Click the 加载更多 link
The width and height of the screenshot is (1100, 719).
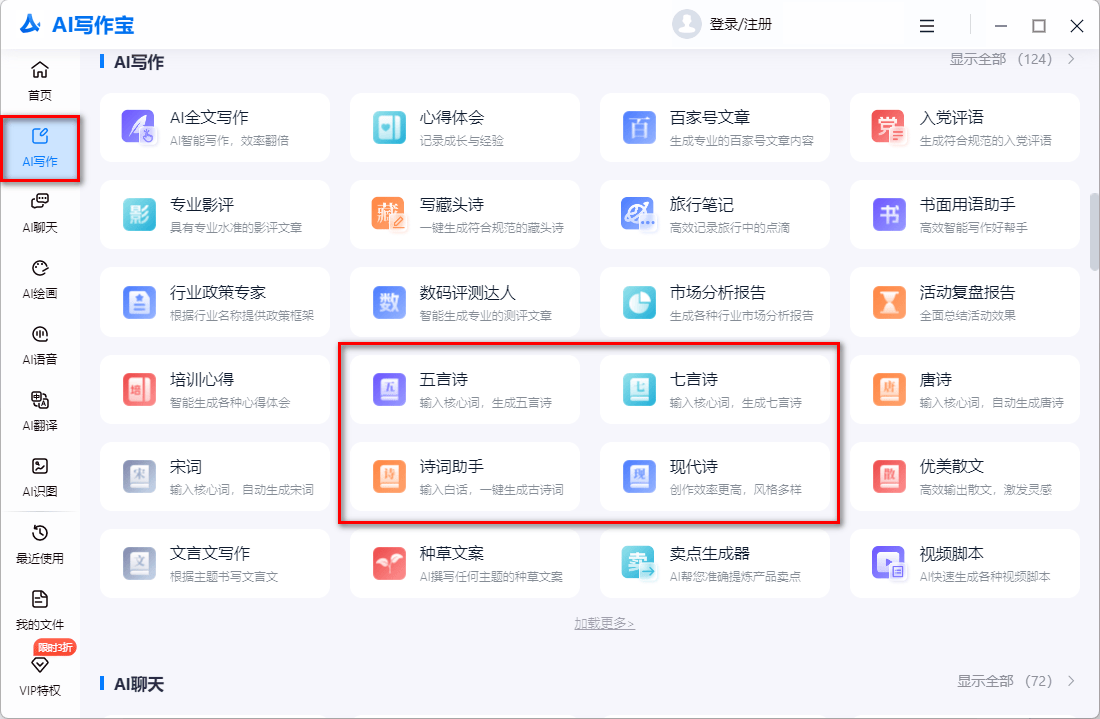604,623
